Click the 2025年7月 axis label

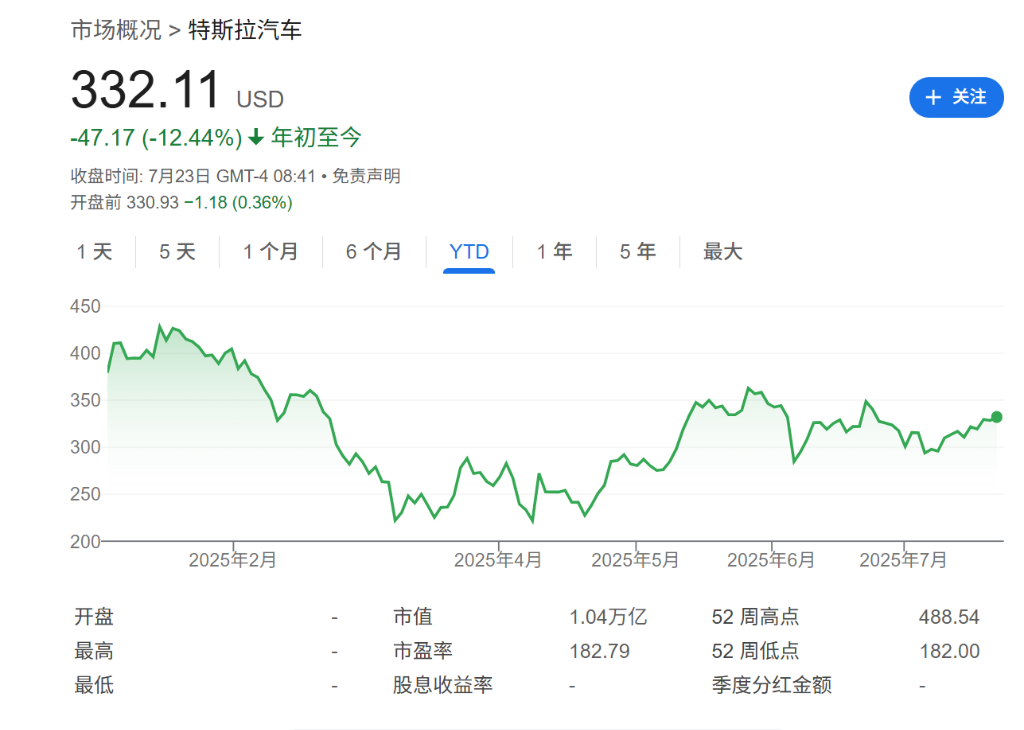click(903, 560)
